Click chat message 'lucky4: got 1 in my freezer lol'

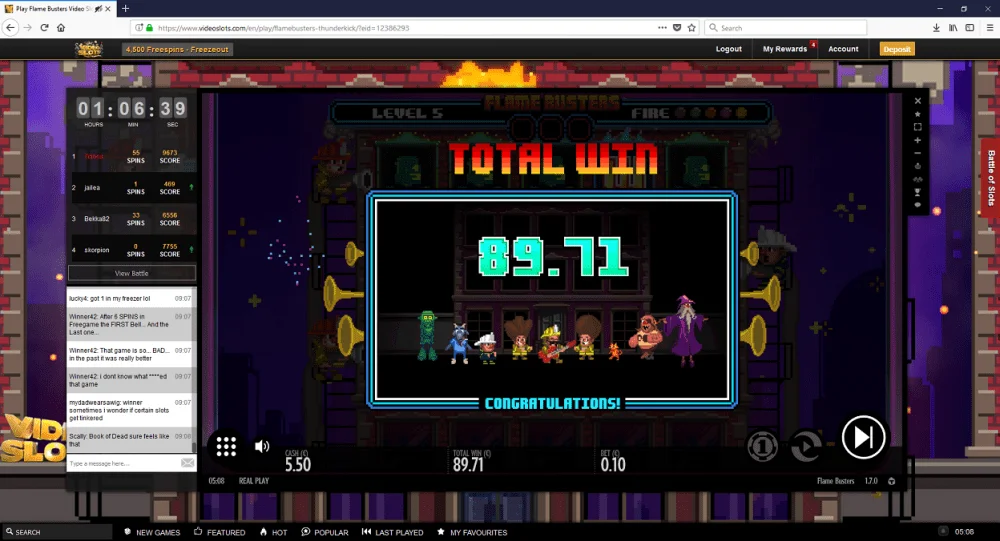(130, 298)
